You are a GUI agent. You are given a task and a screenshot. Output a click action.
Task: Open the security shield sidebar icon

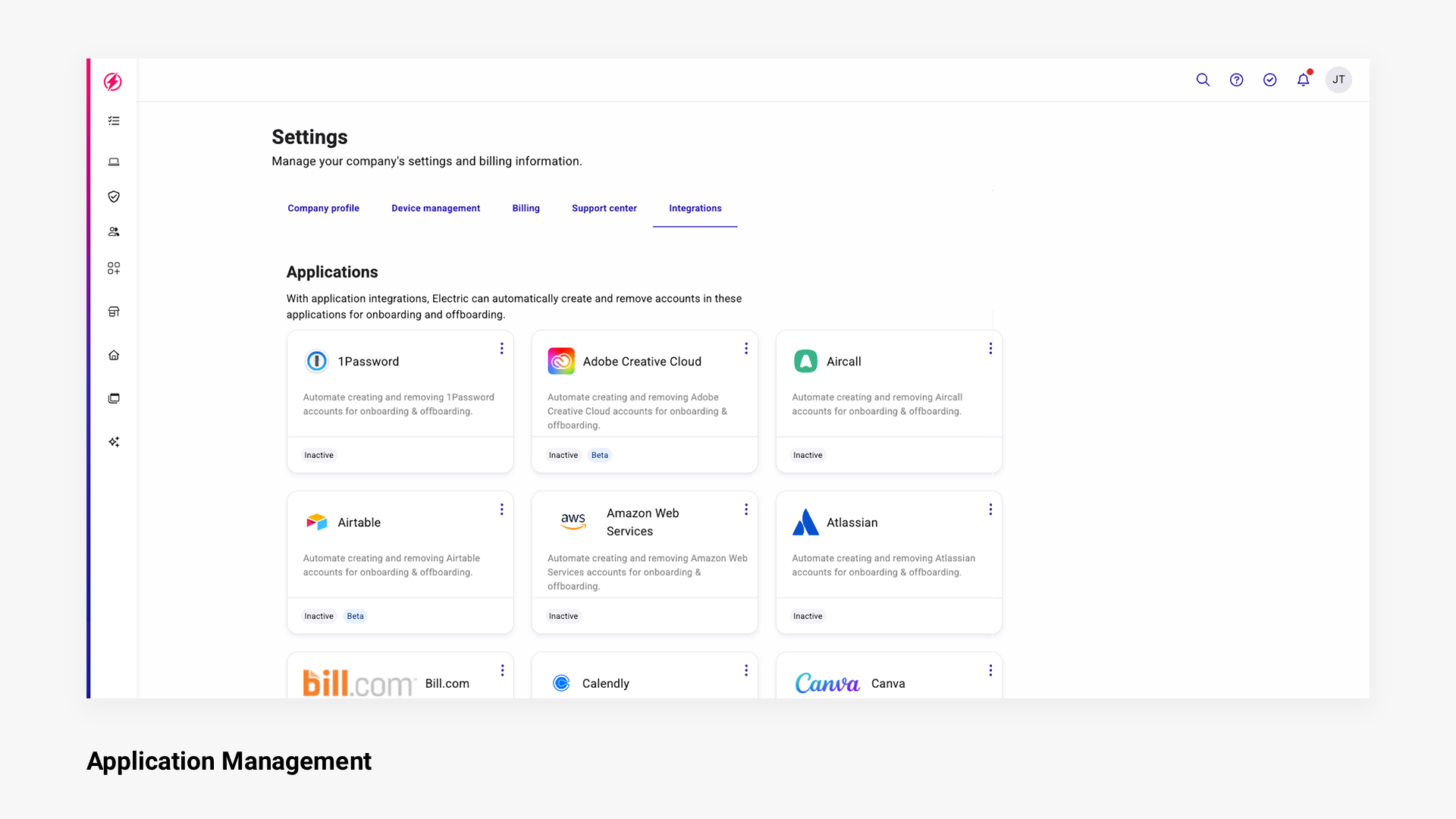click(x=114, y=197)
